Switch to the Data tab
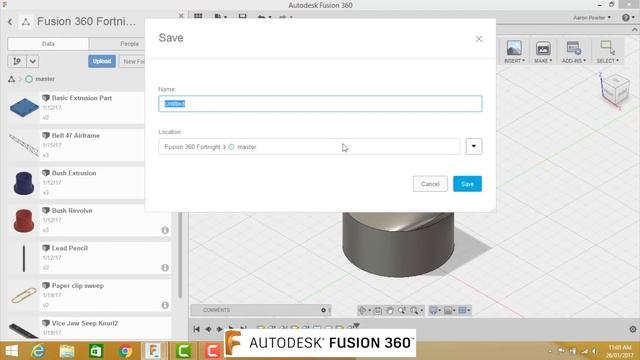Viewport: 640px width, 360px height. pos(48,44)
